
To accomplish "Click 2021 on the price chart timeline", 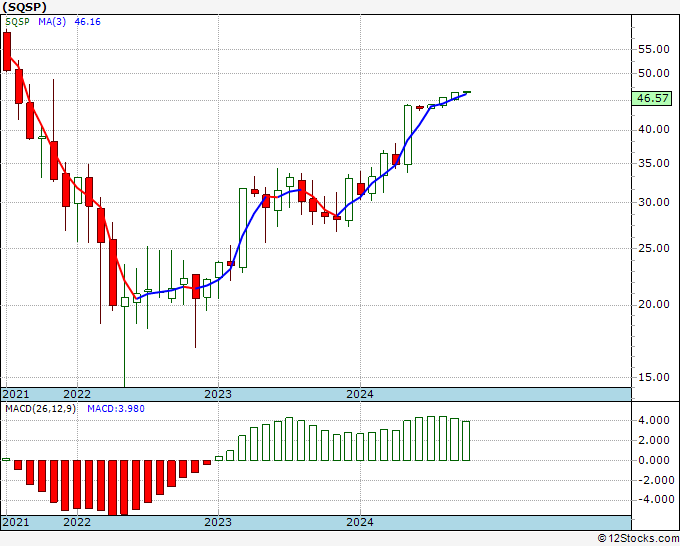I will [x=16, y=394].
